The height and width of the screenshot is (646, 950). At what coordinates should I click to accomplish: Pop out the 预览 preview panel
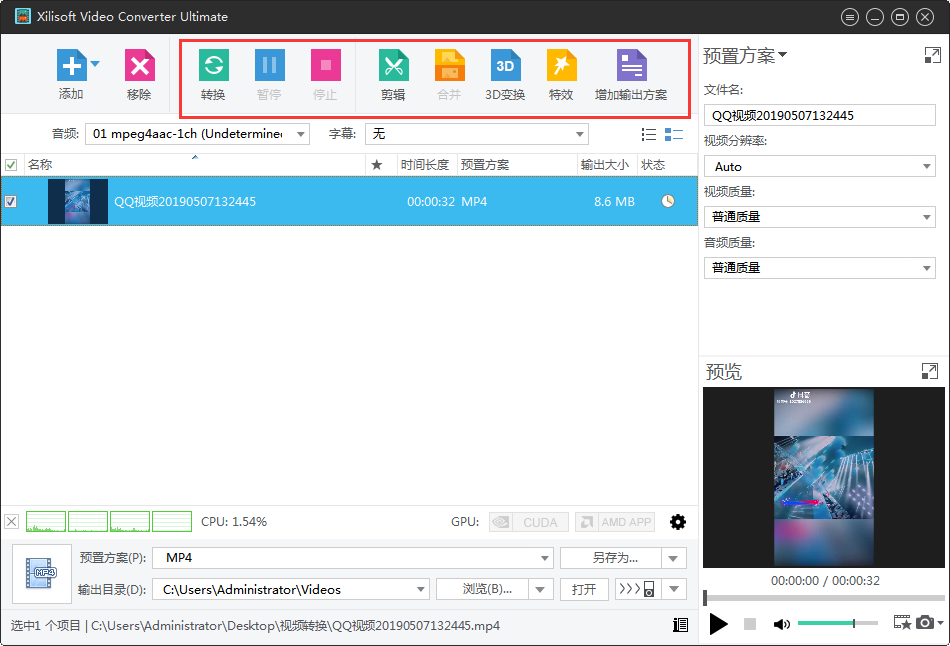[x=929, y=371]
